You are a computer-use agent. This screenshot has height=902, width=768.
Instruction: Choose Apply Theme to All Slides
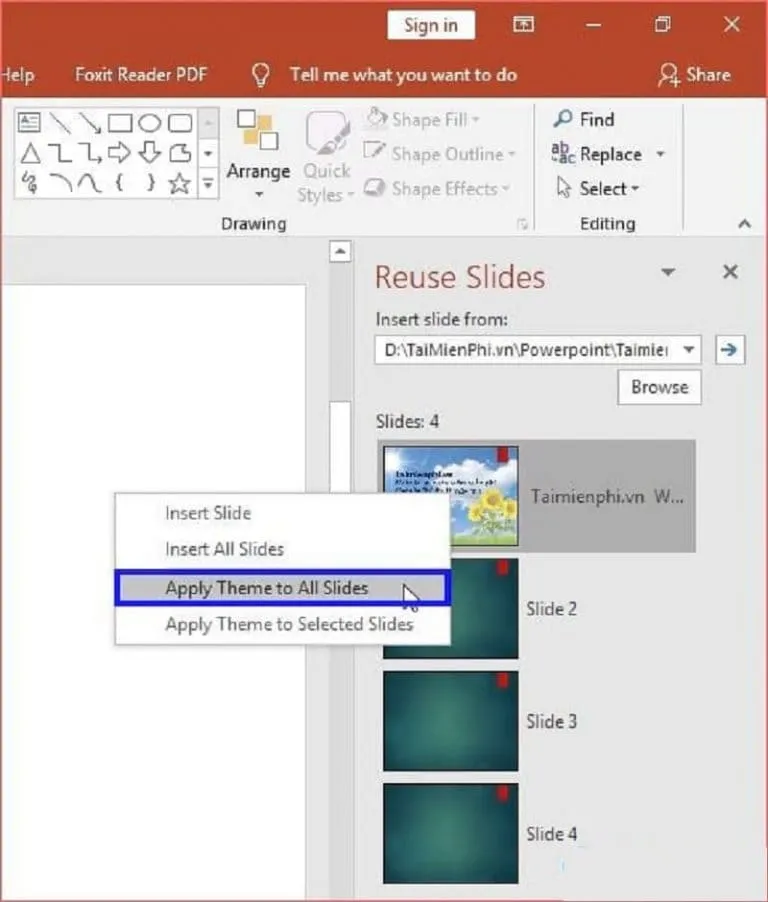click(x=282, y=587)
